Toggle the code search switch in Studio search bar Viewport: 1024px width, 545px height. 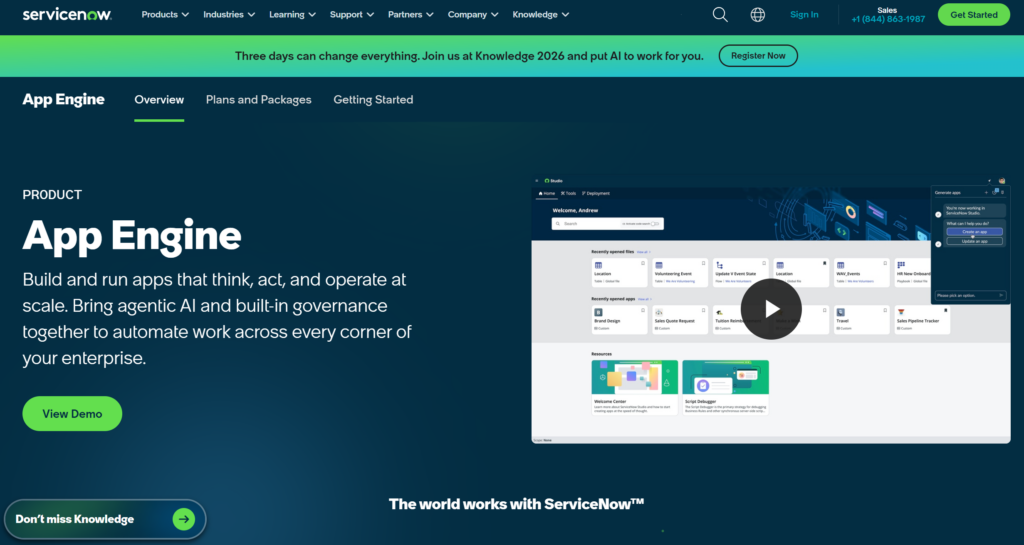[656, 224]
